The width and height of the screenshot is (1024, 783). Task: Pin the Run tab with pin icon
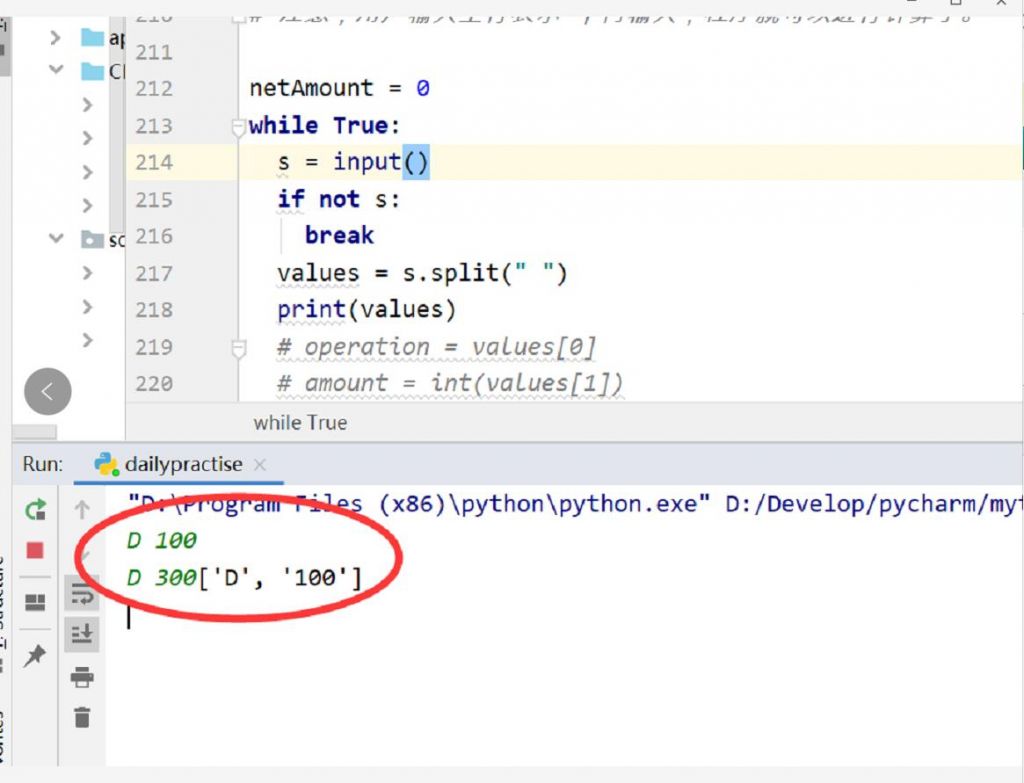(35, 656)
